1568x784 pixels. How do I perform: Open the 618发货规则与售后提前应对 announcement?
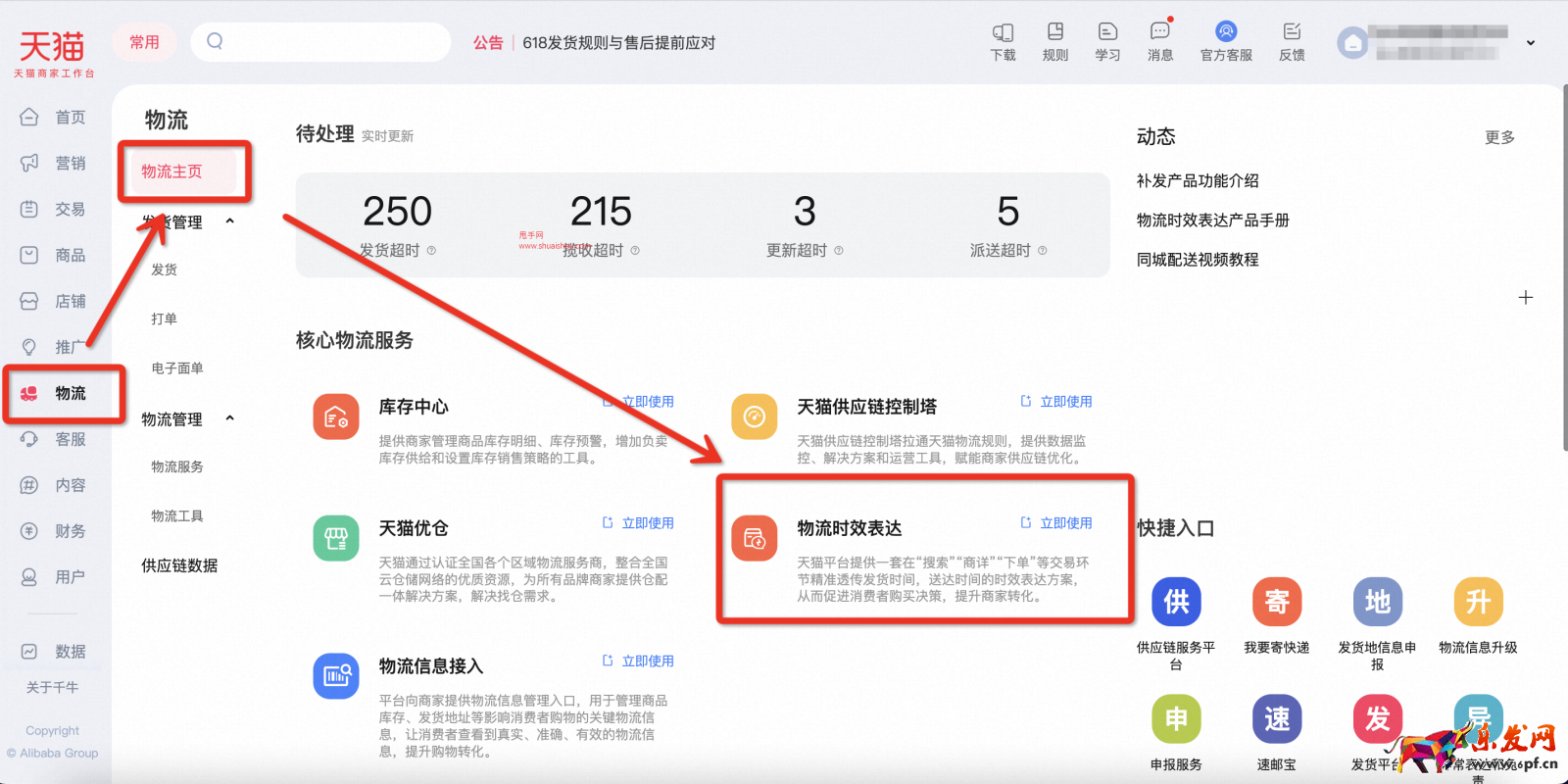tap(619, 43)
